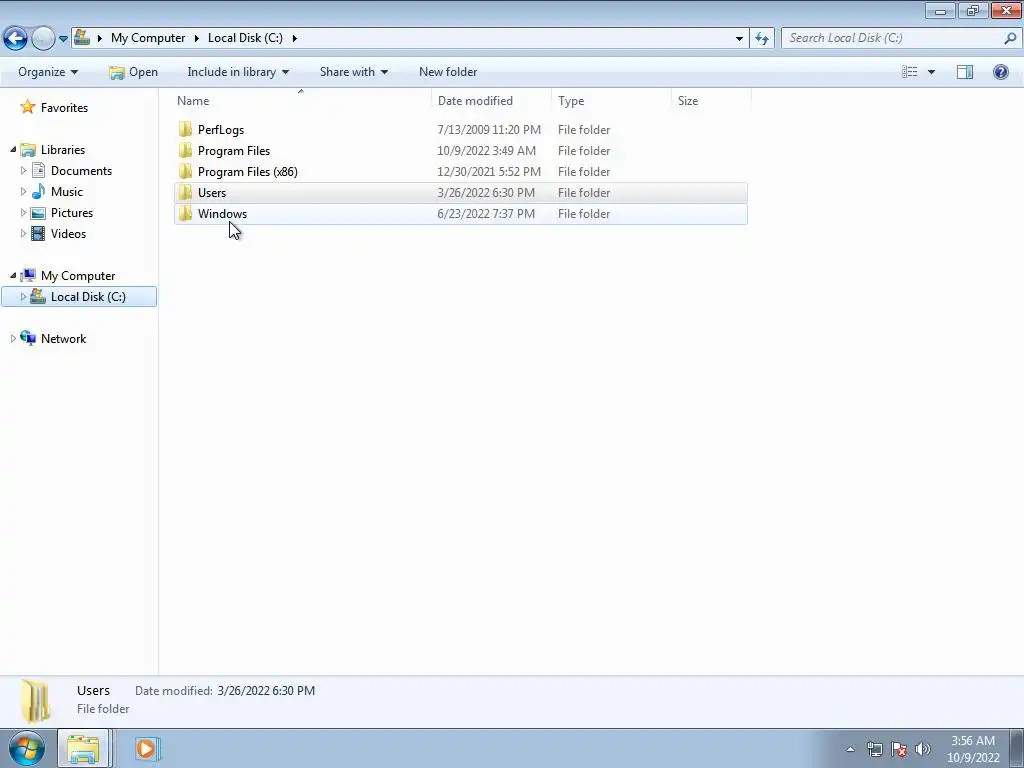The height and width of the screenshot is (768, 1024).
Task: Click the 6/23/2022 7:37 PM date cell
Action: point(486,214)
